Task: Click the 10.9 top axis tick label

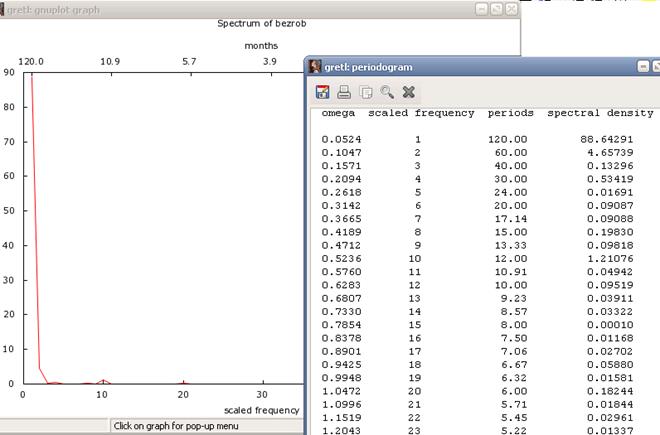Action: point(110,61)
